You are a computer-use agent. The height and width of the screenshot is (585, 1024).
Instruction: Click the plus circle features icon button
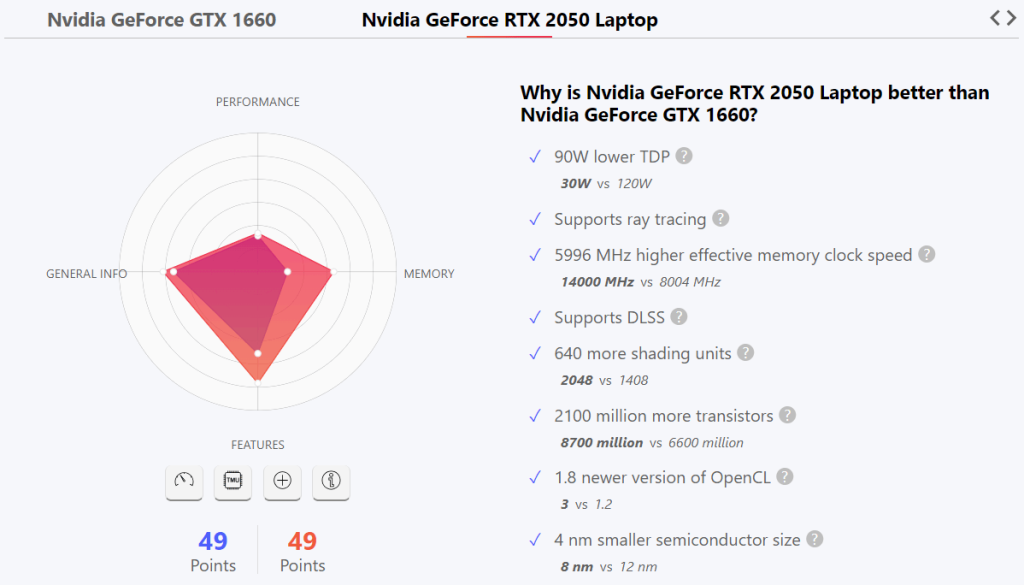[x=282, y=481]
